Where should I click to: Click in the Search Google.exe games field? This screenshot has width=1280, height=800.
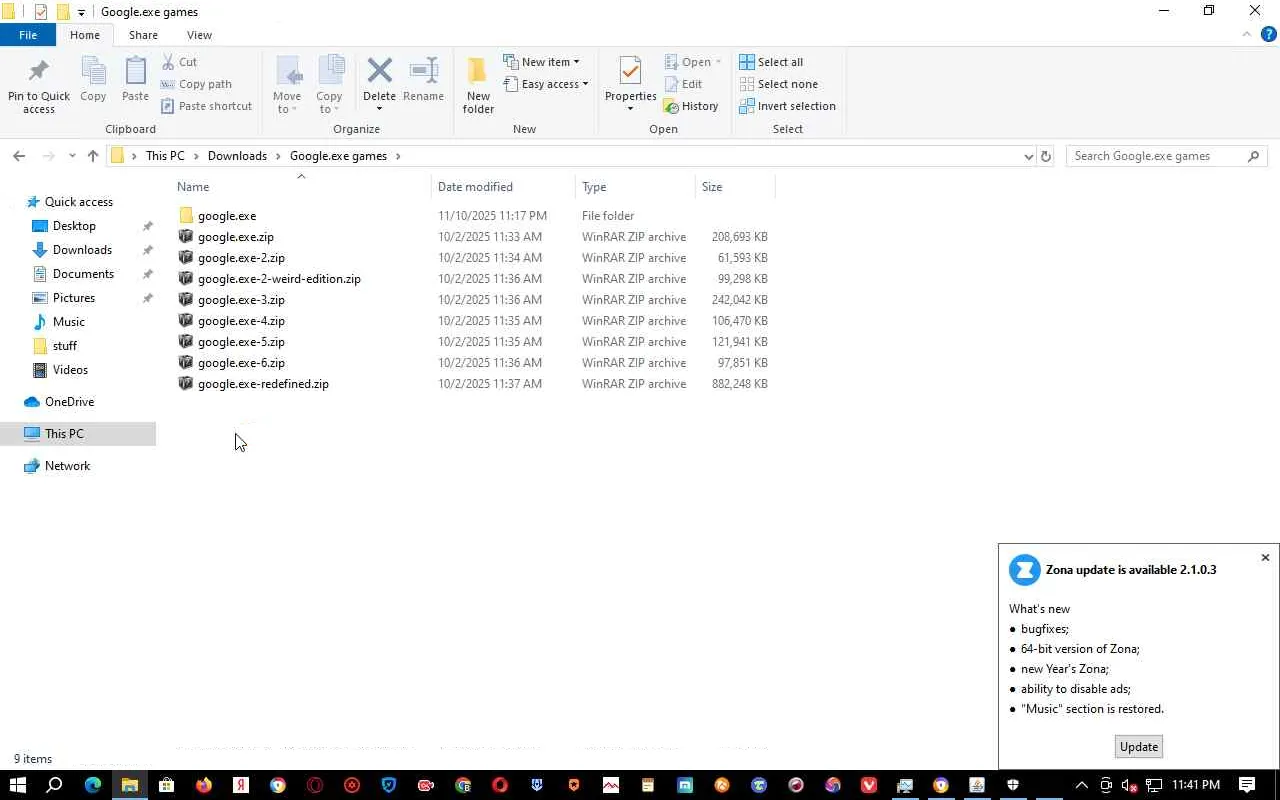1157,156
